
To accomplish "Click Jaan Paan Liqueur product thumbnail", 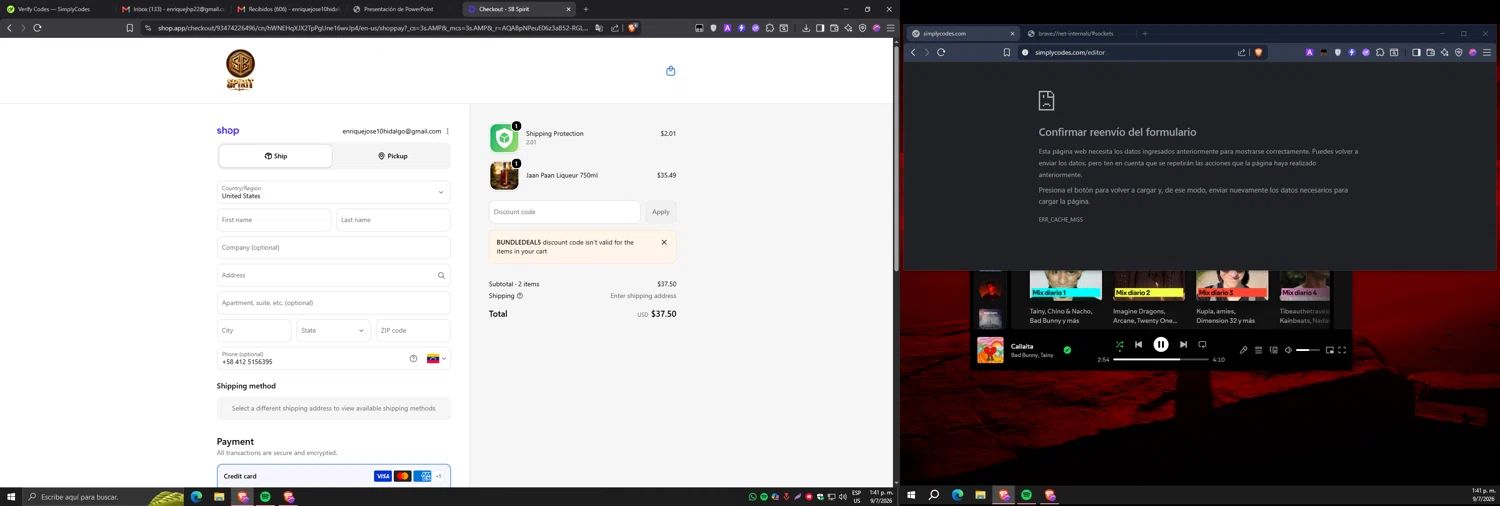I will [x=504, y=175].
